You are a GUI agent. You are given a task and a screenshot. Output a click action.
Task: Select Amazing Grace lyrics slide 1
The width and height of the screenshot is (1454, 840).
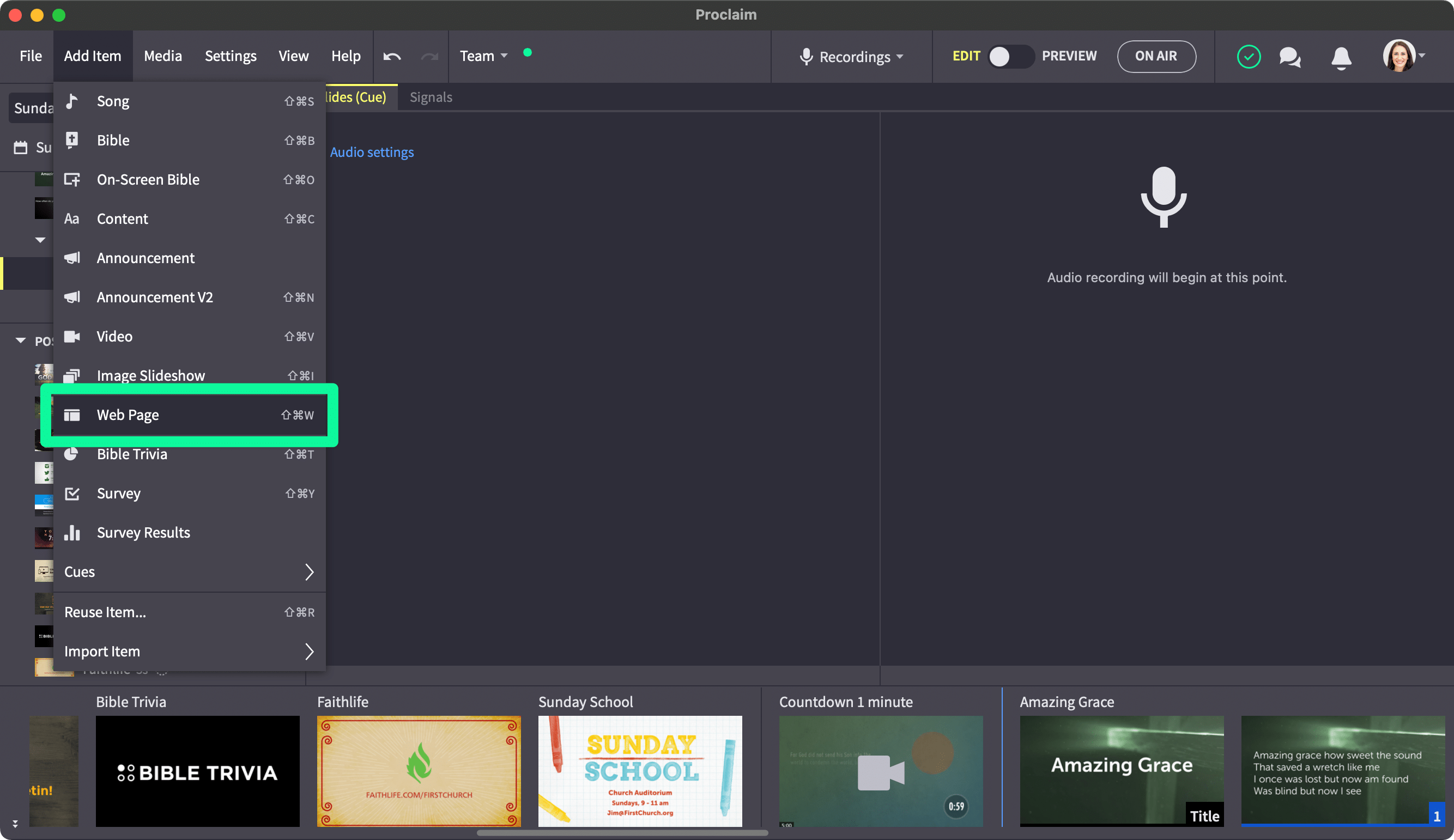(1343, 770)
